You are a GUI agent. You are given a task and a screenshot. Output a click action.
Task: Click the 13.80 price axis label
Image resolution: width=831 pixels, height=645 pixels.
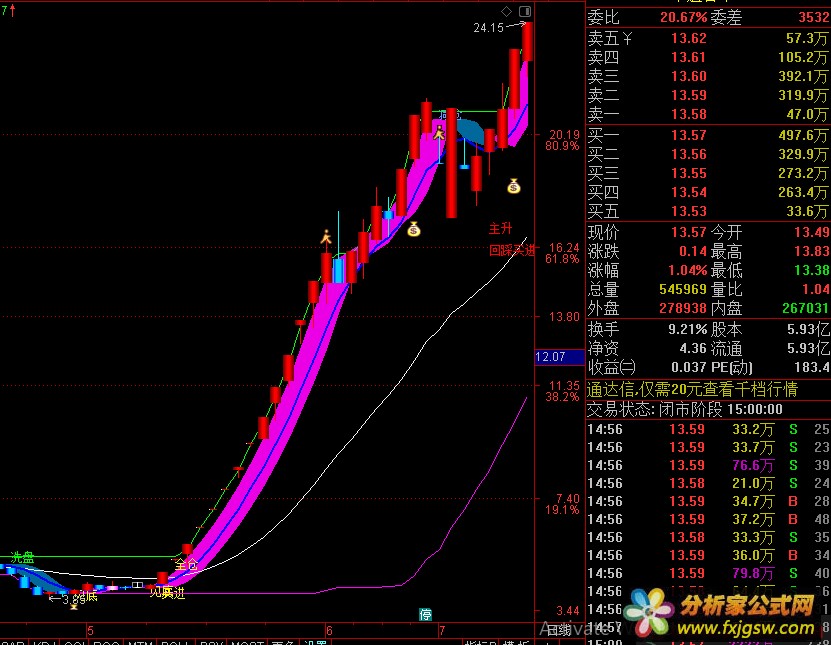point(564,316)
